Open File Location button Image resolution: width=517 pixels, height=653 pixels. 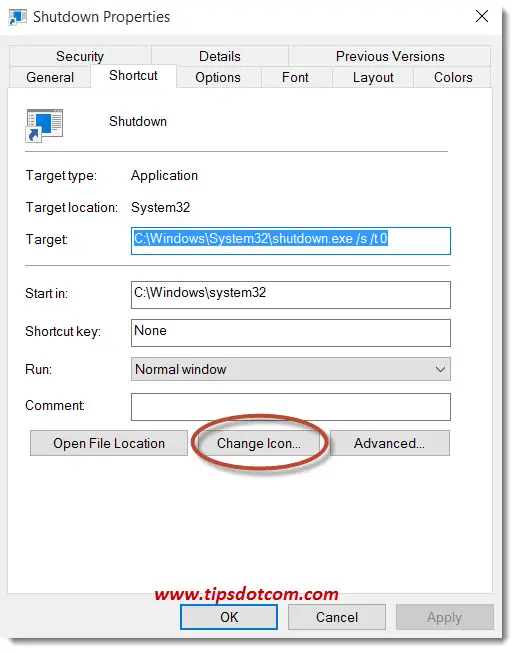click(109, 443)
